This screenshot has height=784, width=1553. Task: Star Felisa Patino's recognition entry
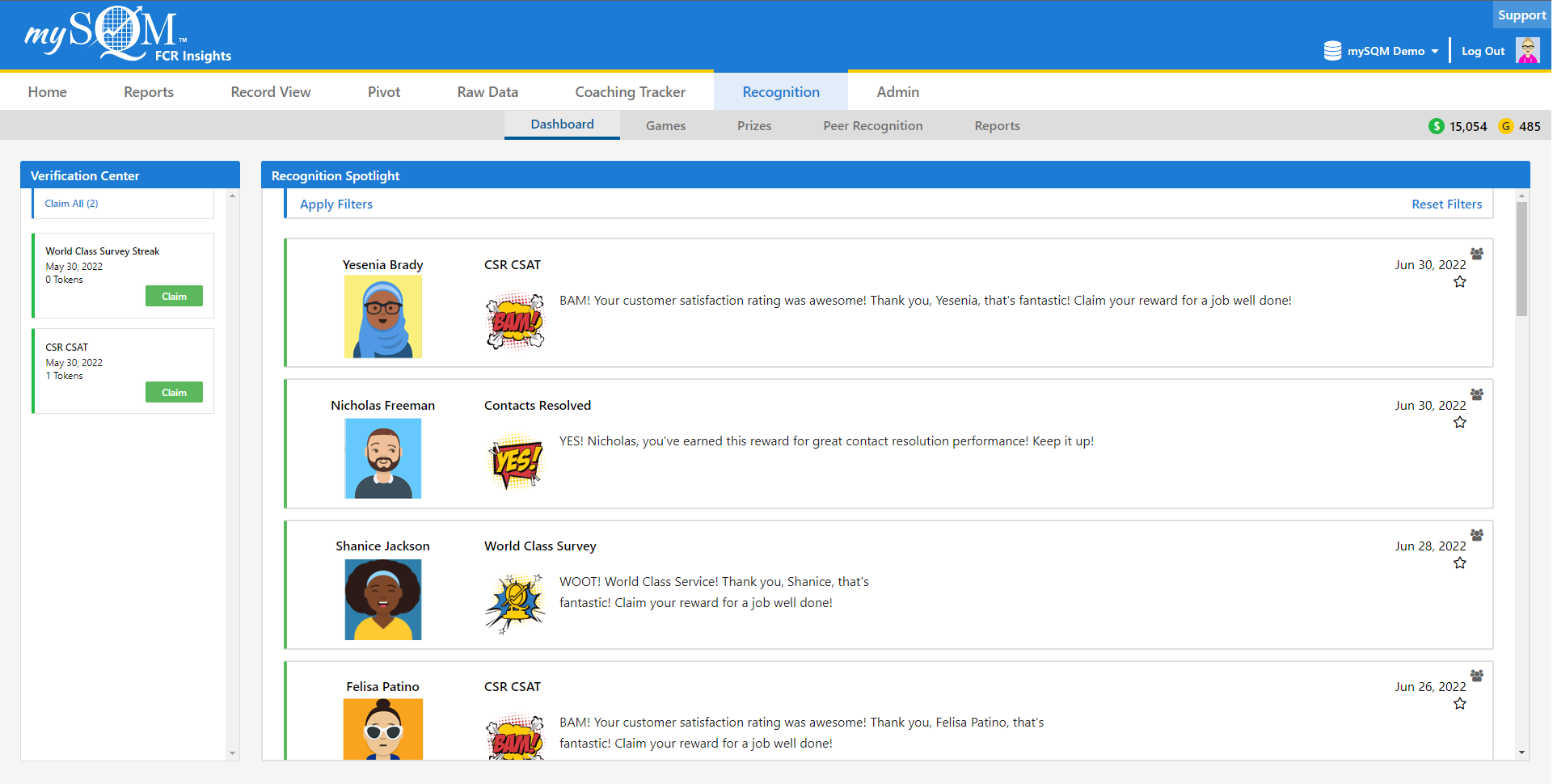tap(1460, 704)
